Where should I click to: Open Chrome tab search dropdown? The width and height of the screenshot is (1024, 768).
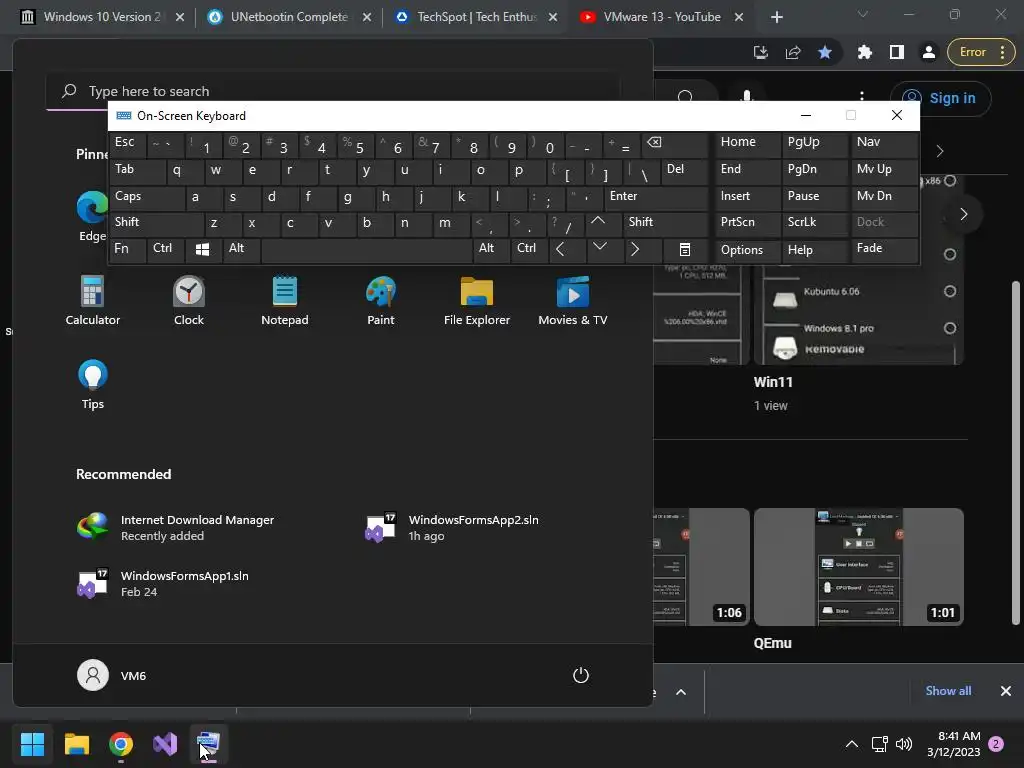click(x=863, y=14)
